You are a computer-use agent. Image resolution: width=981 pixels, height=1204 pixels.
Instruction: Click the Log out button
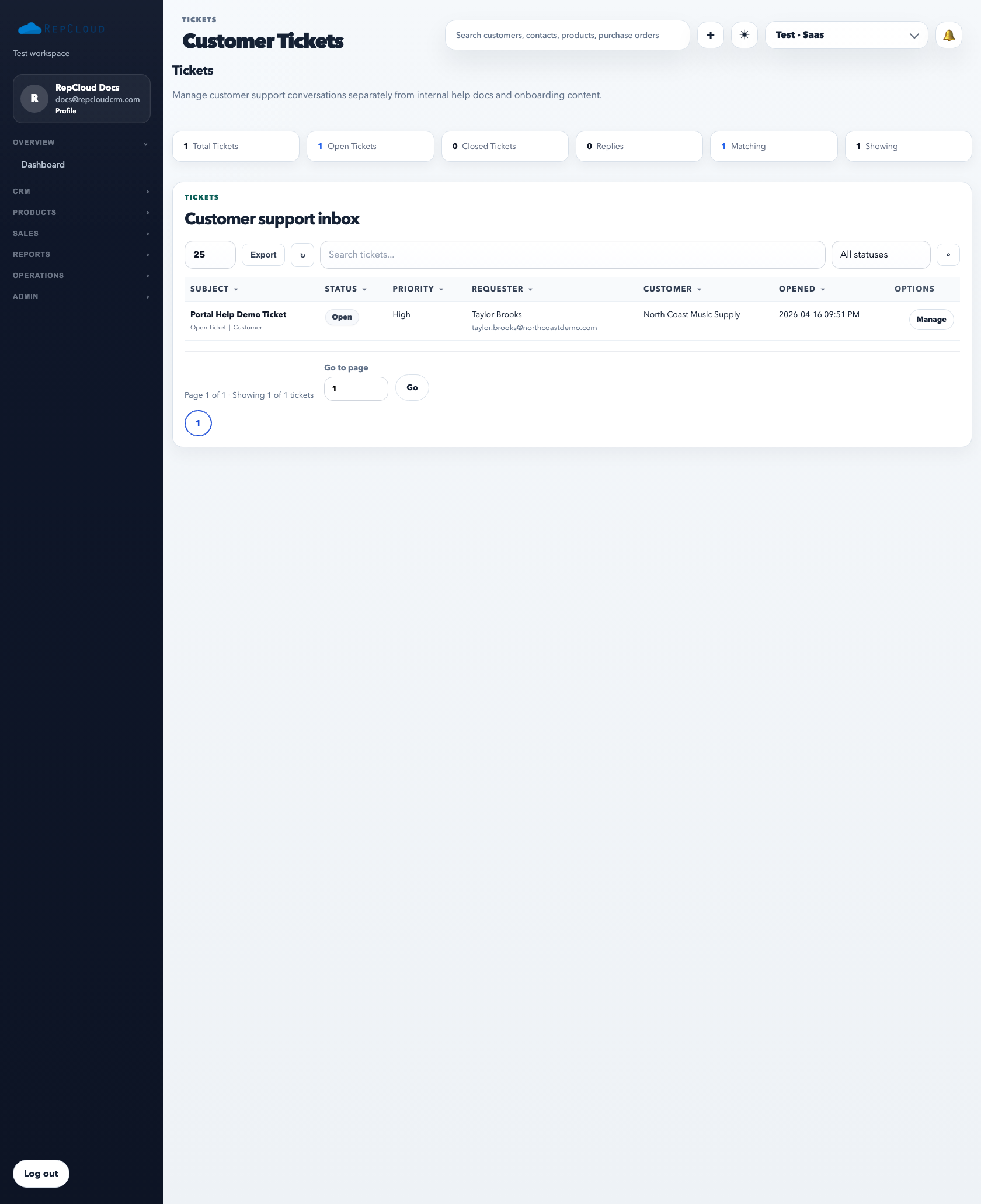coord(41,1174)
